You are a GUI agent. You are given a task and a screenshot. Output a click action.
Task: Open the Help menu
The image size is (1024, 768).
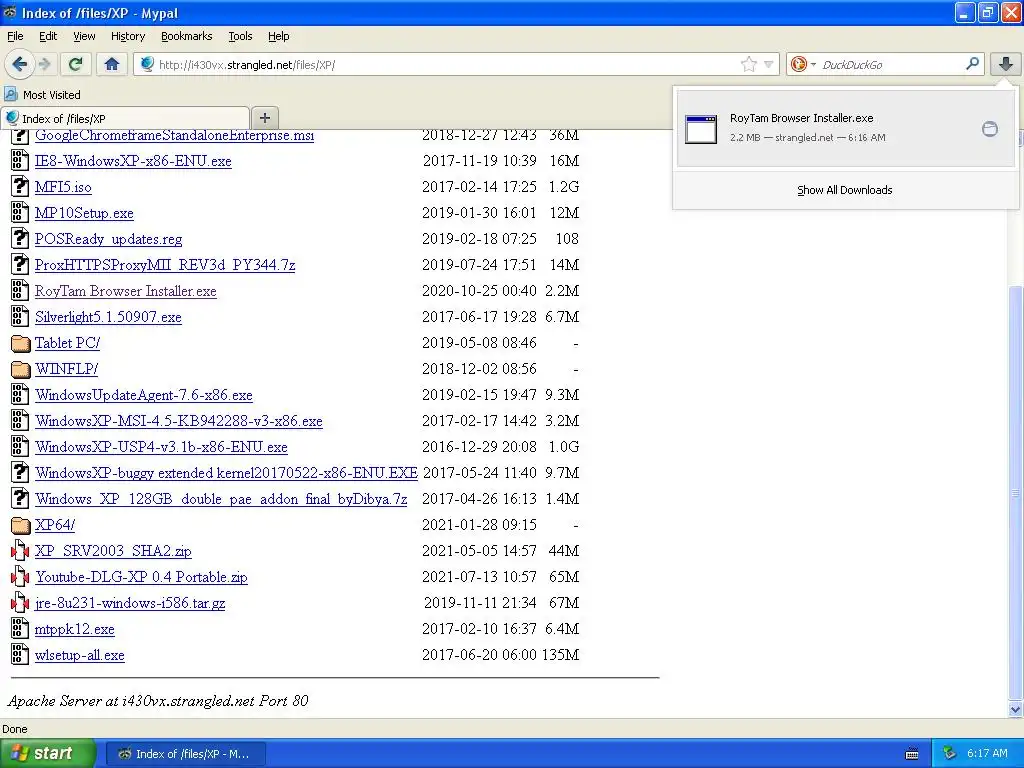tap(278, 36)
